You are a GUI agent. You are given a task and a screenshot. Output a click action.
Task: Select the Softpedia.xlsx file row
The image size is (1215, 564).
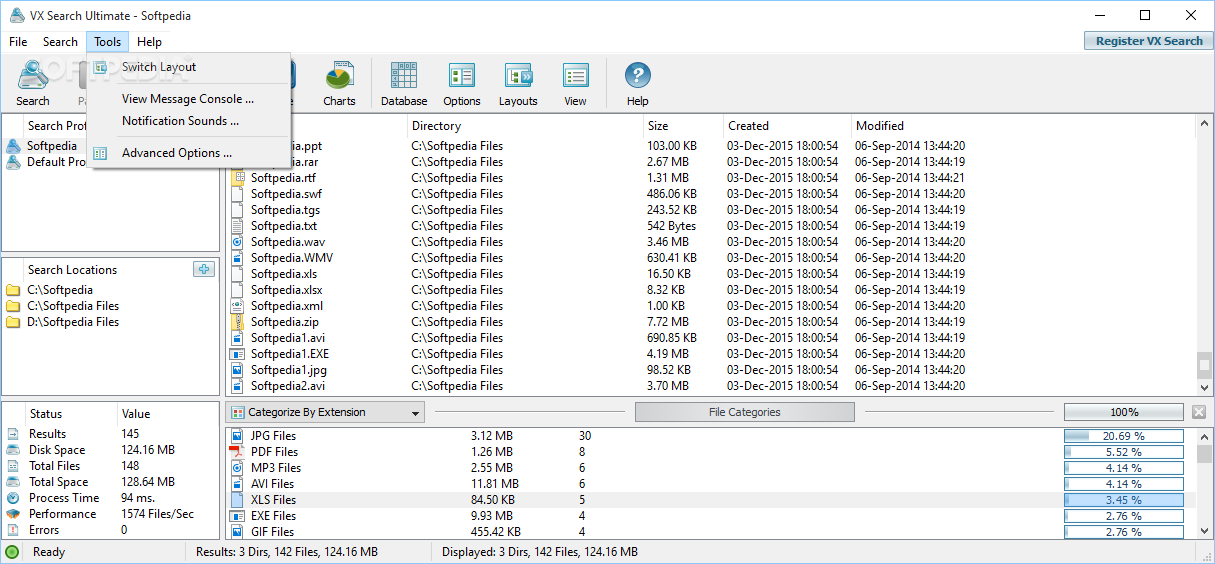click(x=712, y=290)
